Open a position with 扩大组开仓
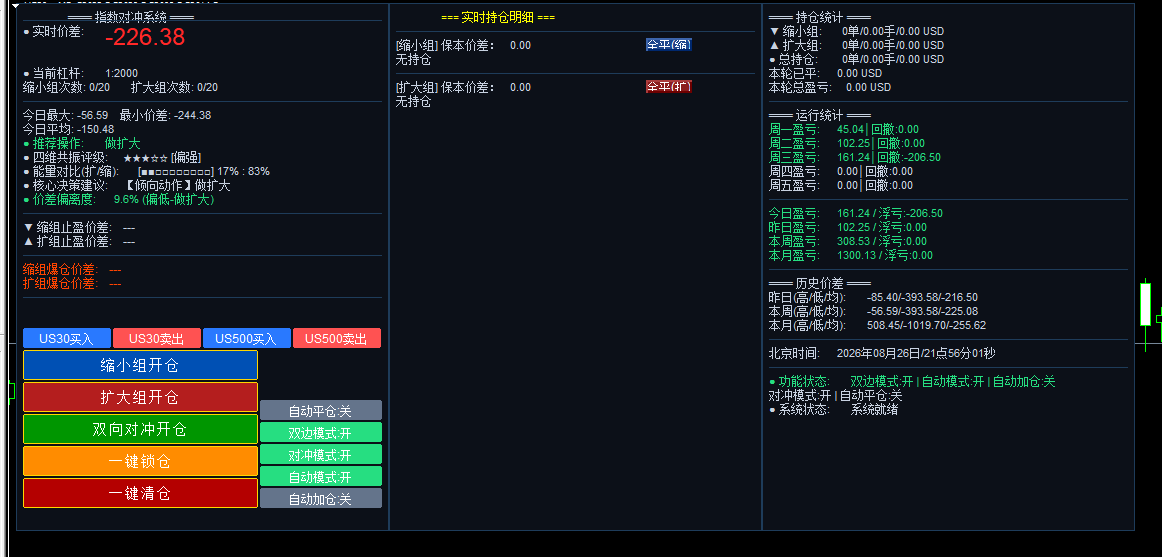The image size is (1162, 557). point(140,397)
